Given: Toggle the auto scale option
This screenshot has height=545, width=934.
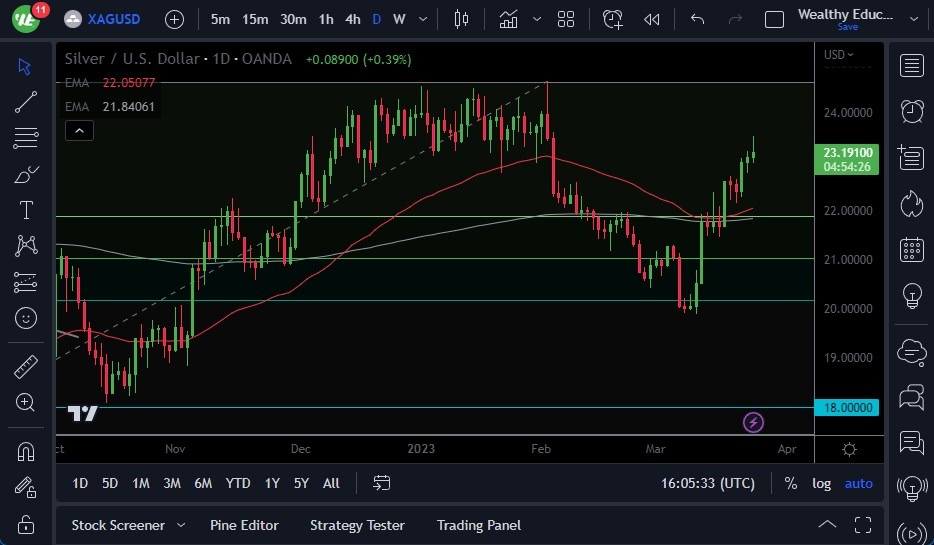Looking at the screenshot, I should [858, 483].
